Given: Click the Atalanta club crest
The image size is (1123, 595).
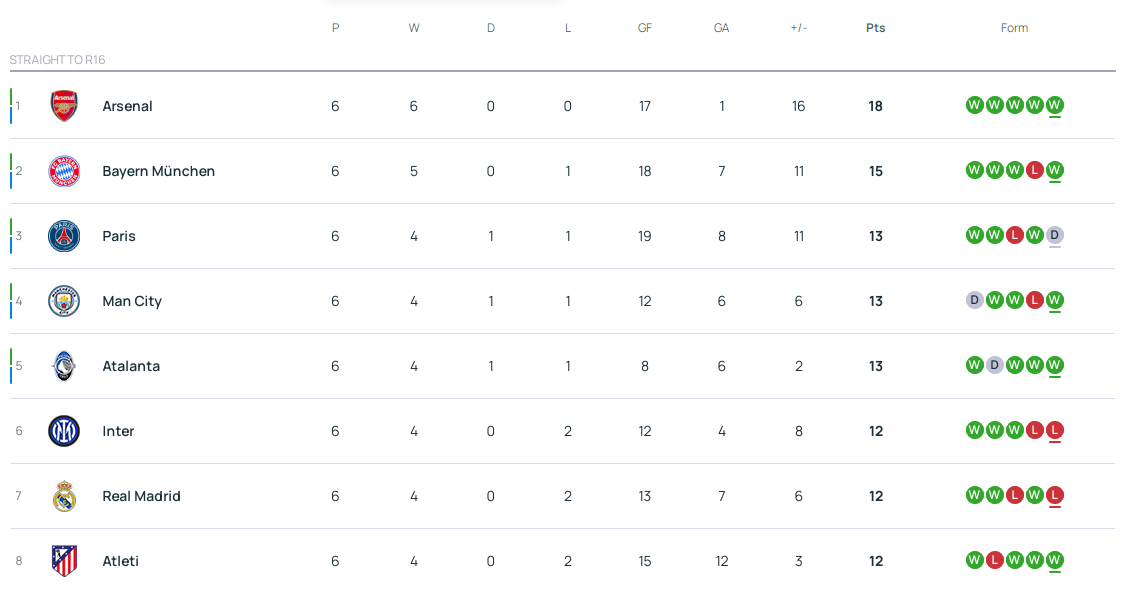Looking at the screenshot, I should click(x=64, y=366).
